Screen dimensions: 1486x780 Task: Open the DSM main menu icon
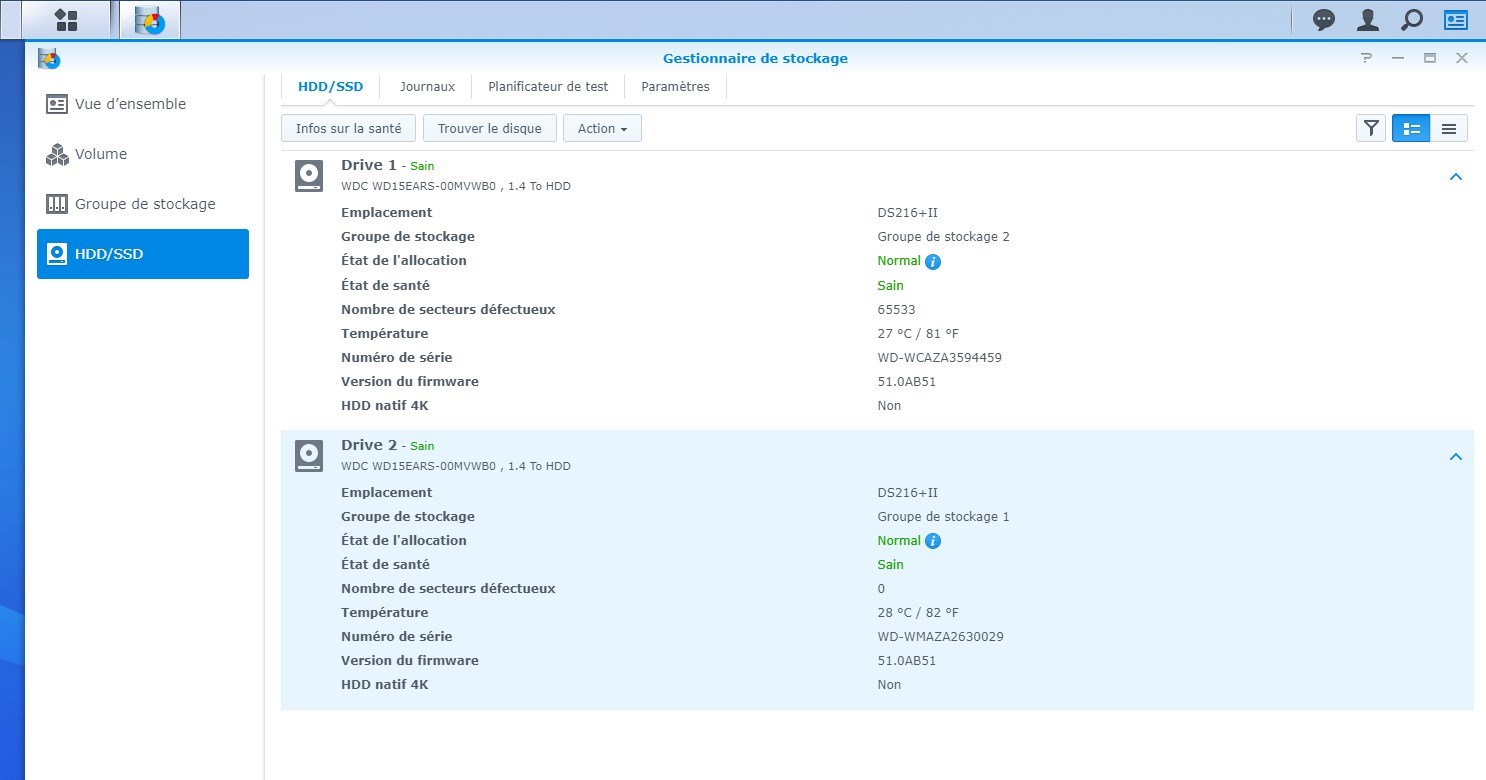point(66,20)
